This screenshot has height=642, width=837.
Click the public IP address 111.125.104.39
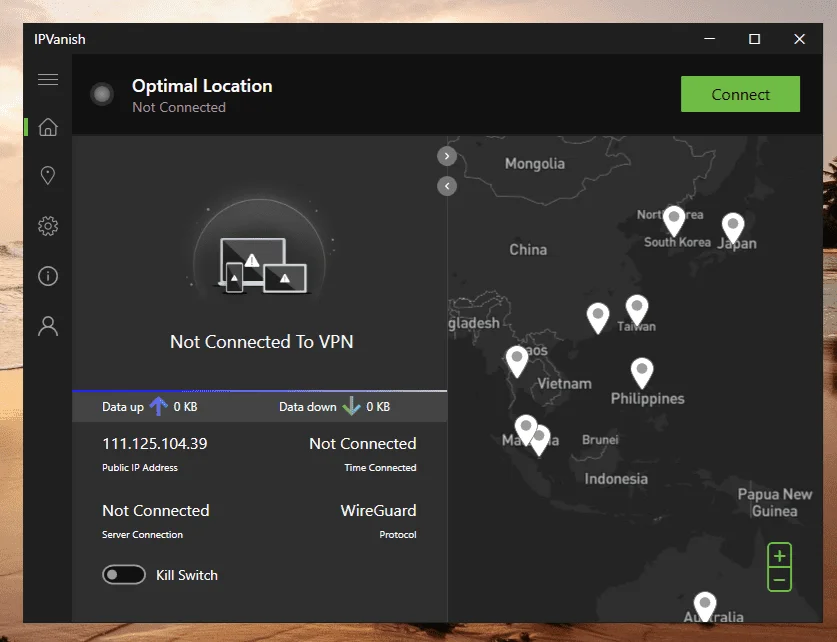(x=155, y=443)
